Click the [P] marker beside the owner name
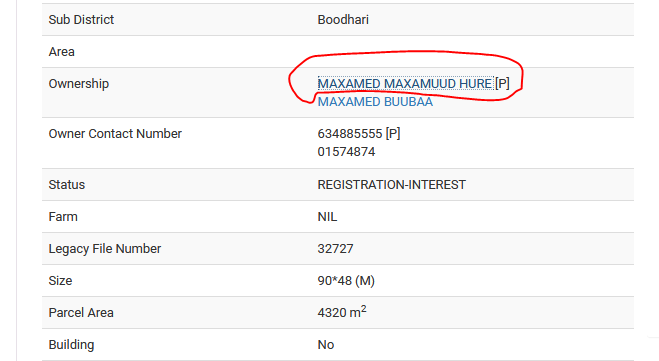This screenshot has width=659, height=361. point(502,84)
